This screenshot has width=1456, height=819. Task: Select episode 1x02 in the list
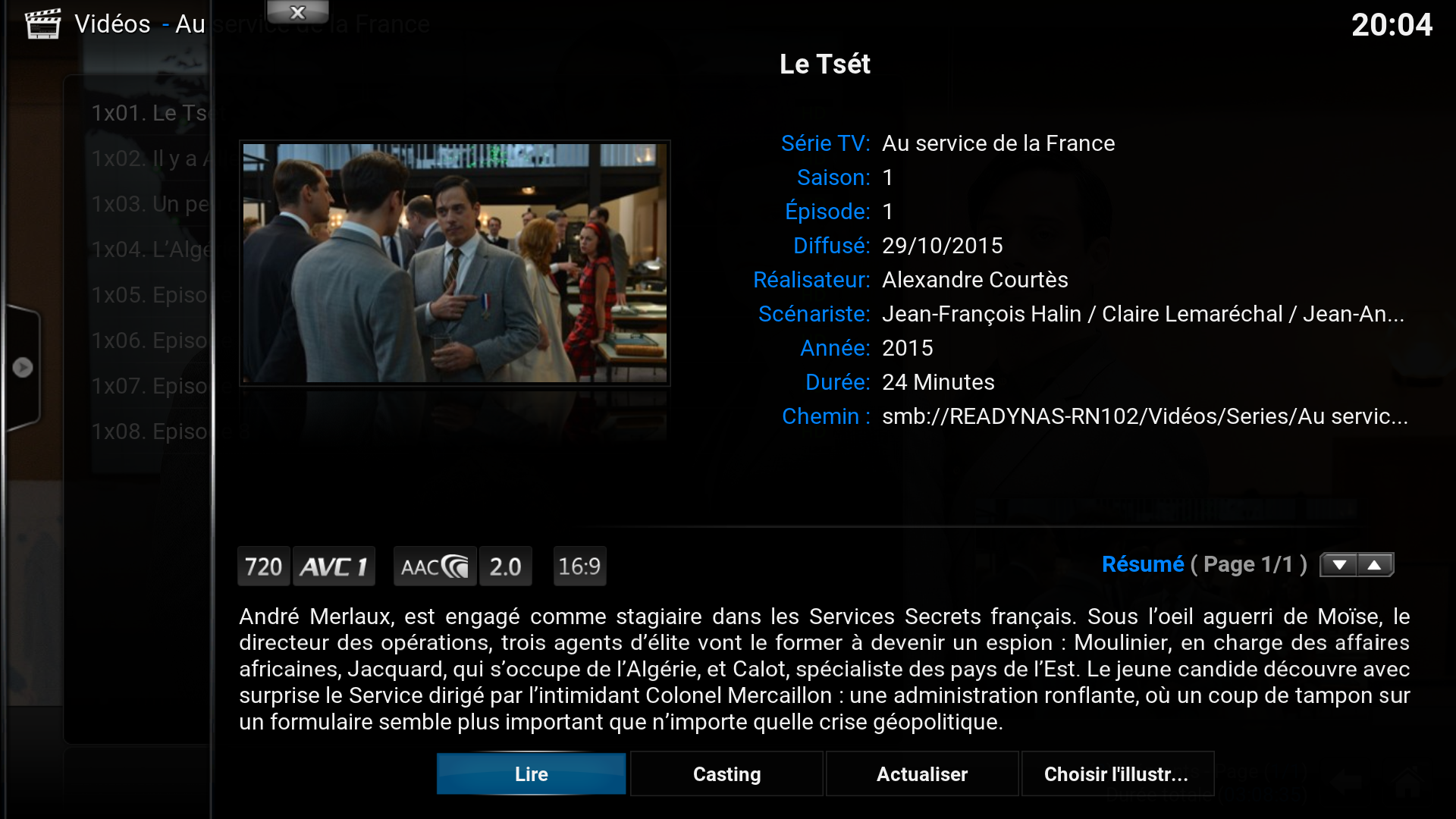pos(149,158)
